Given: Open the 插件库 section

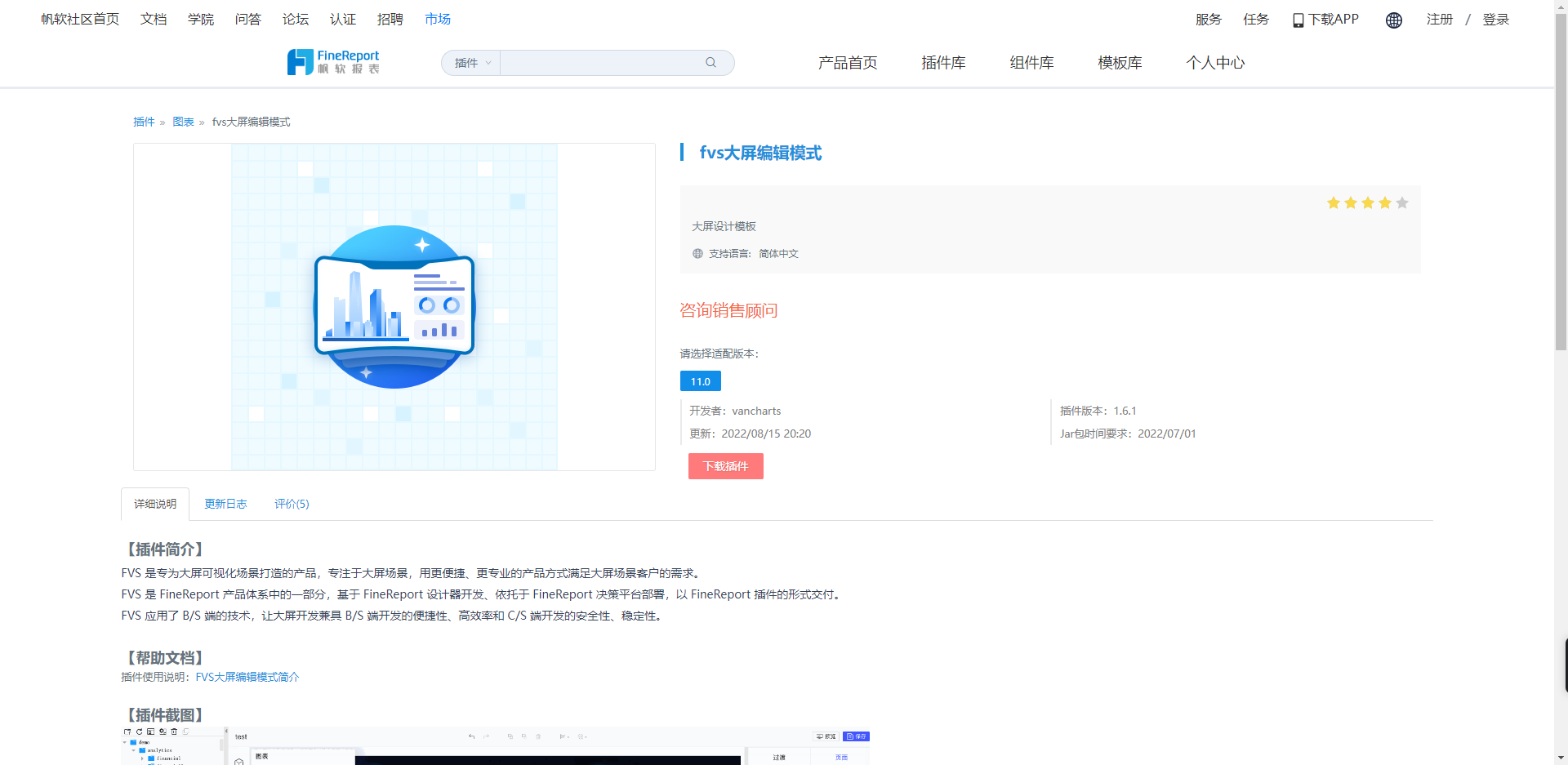Looking at the screenshot, I should point(943,63).
